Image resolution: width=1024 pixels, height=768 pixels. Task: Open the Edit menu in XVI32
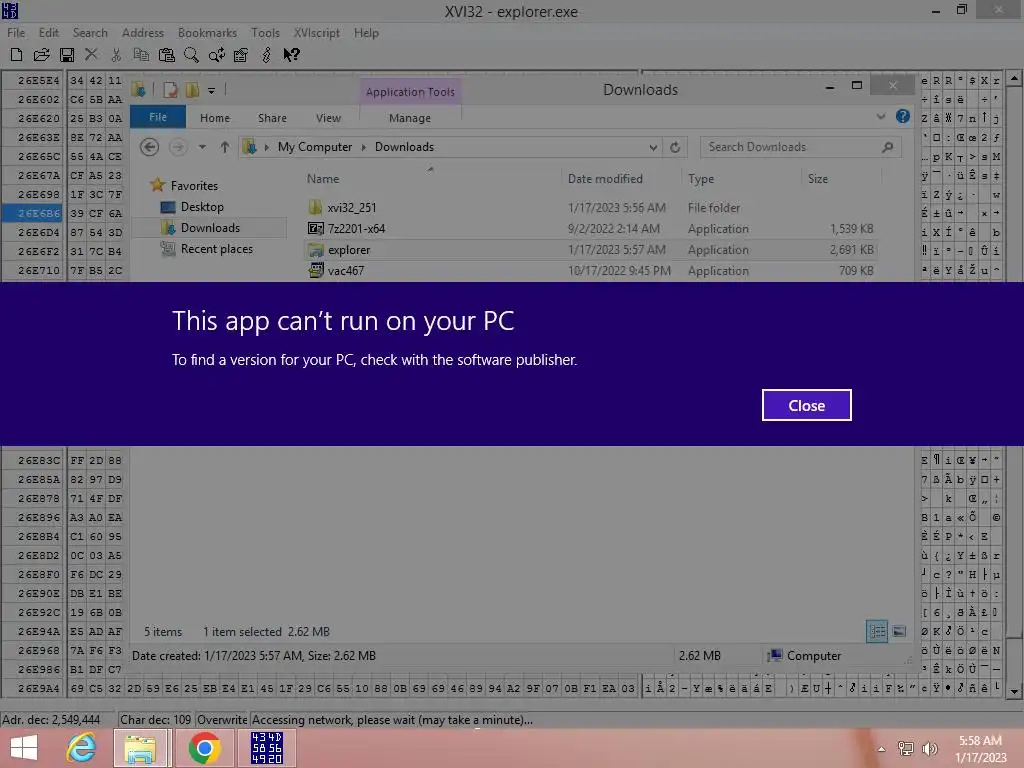[49, 33]
